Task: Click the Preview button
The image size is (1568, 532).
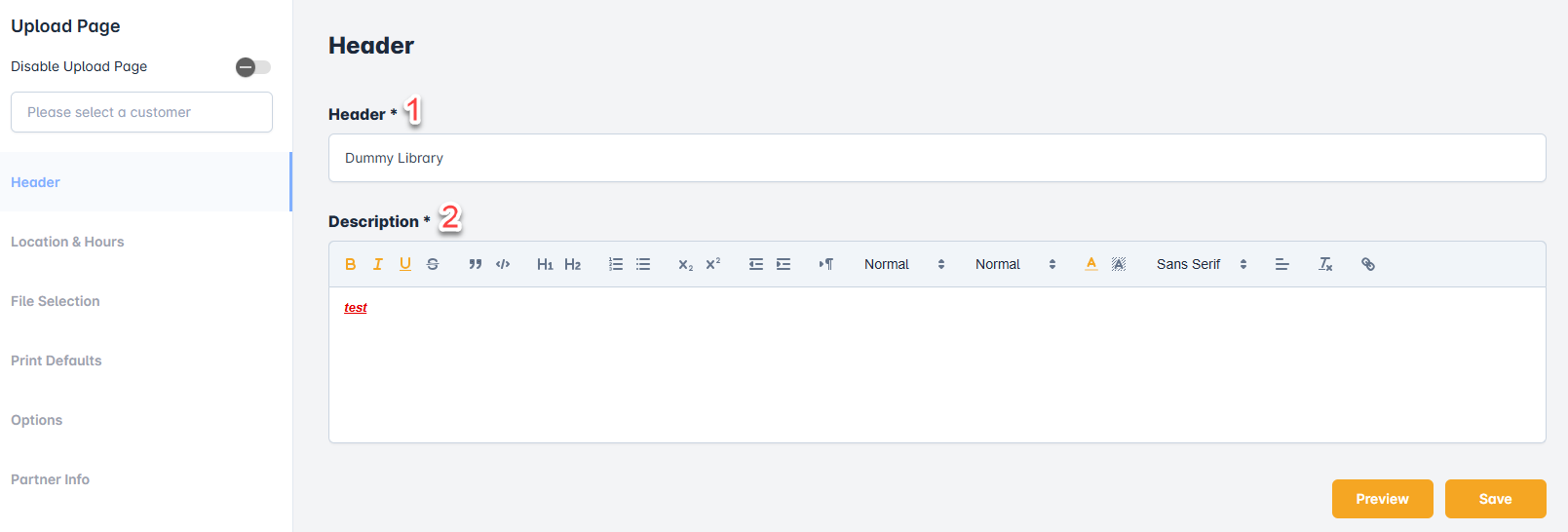Action: (1382, 499)
